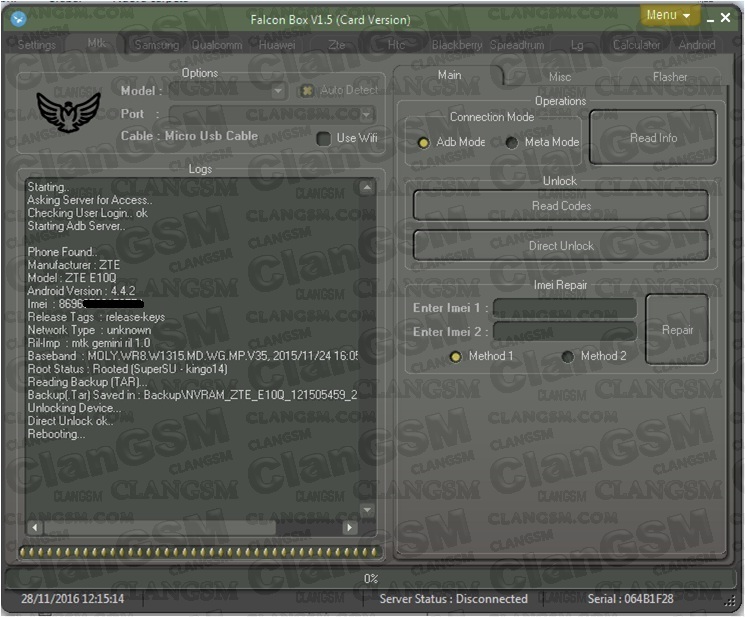Screen dimensions: 745x617
Task: Select the Flasher operations tab
Action: click(669, 77)
